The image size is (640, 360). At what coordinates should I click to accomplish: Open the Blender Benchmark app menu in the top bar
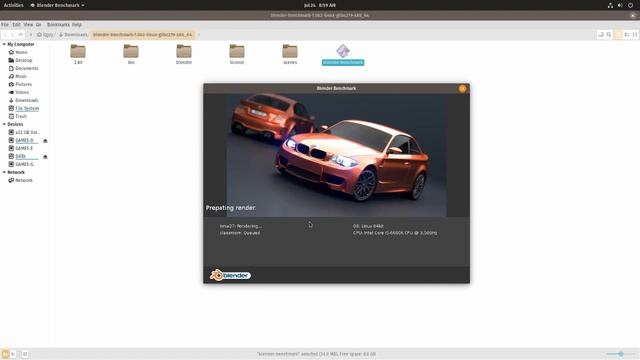(x=58, y=5)
